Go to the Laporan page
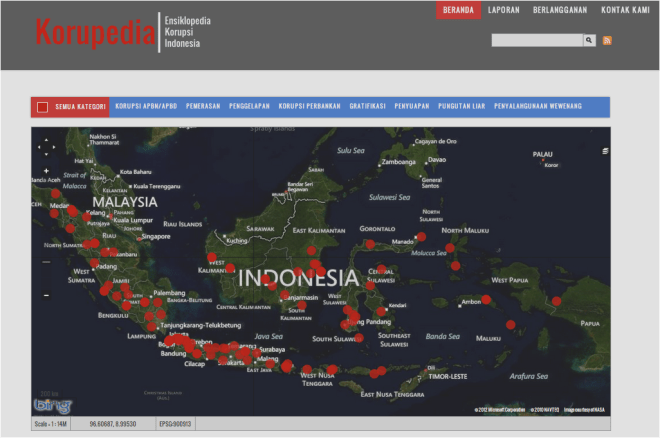This screenshot has width=660, height=438. click(x=504, y=11)
